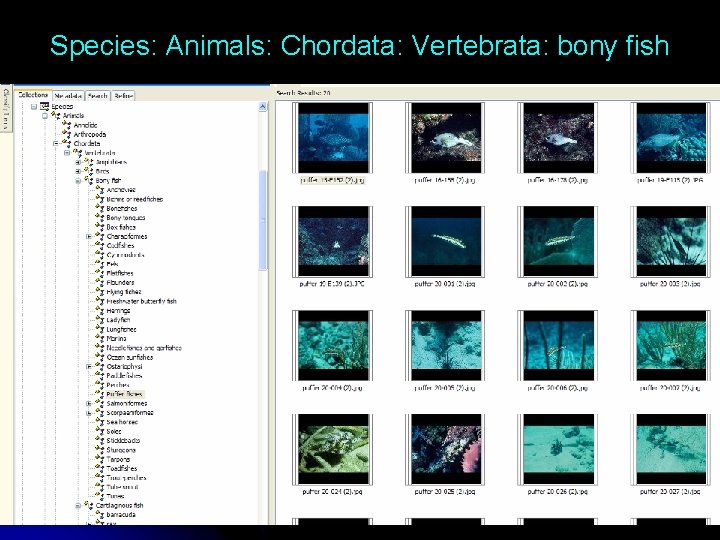The height and width of the screenshot is (540, 720).
Task: Collapse the Cartilaginous fish tree node
Action: tap(78, 506)
